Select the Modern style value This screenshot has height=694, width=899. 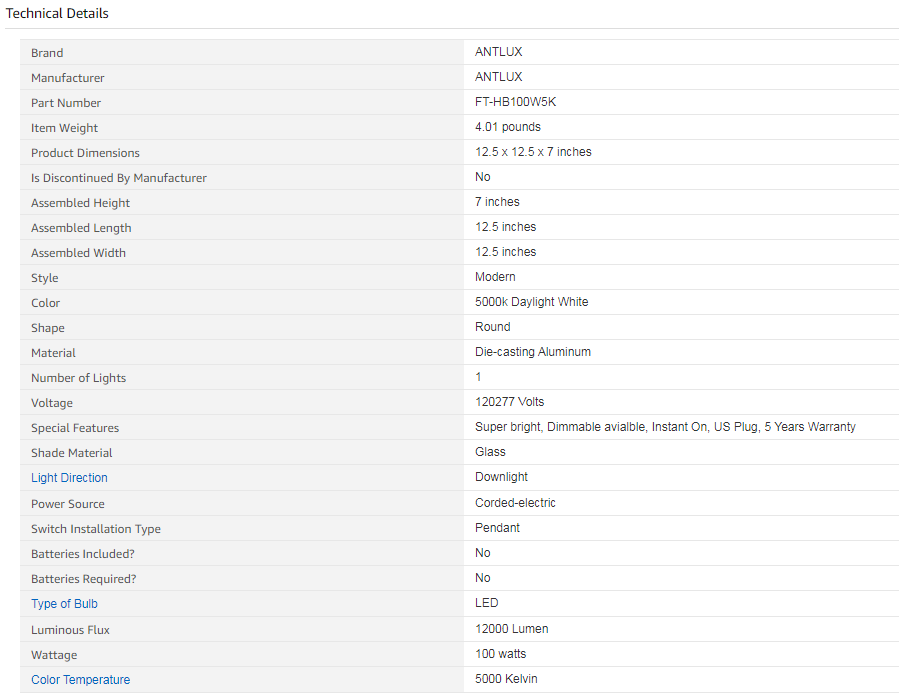(495, 277)
